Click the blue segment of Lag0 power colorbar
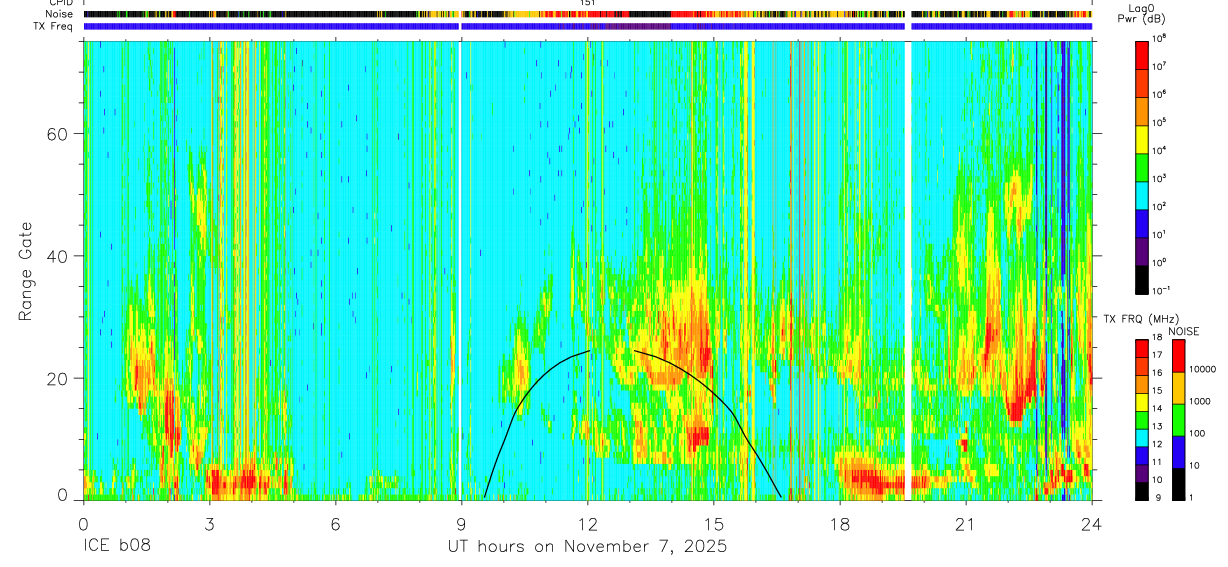The width and height of the screenshot is (1228, 567). [1141, 222]
